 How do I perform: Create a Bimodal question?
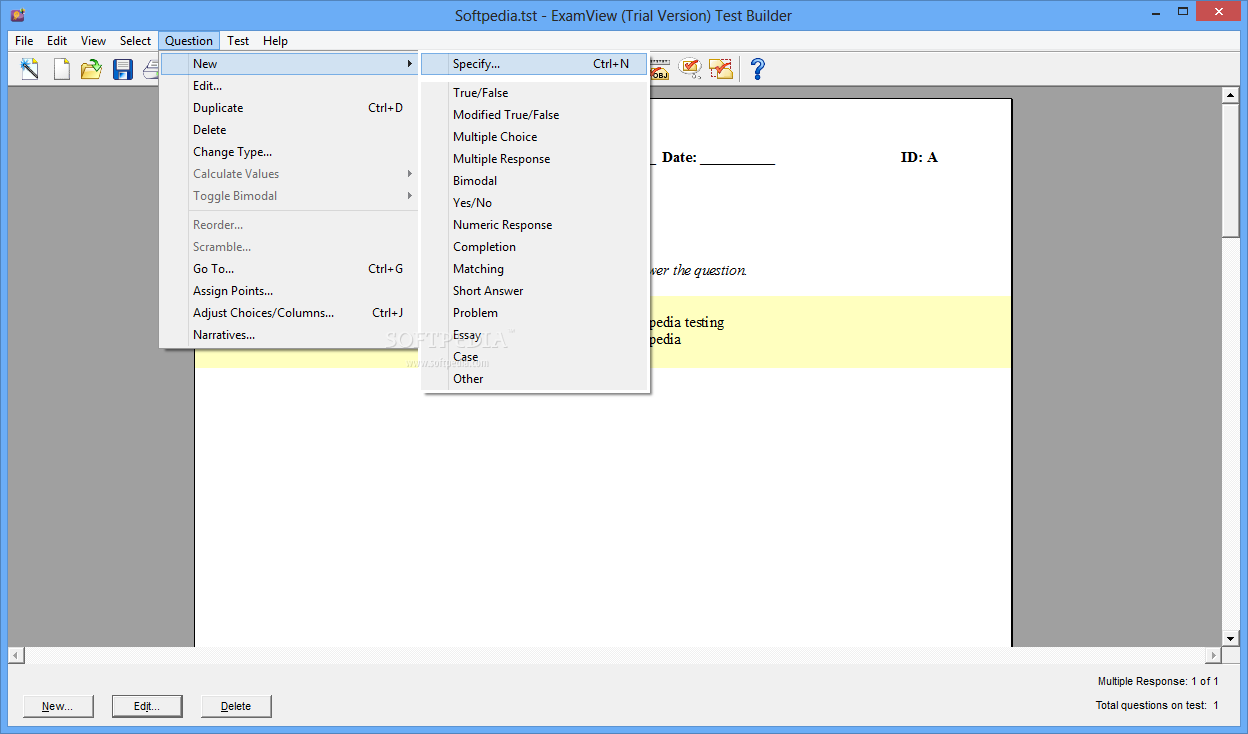pyautogui.click(x=535, y=181)
